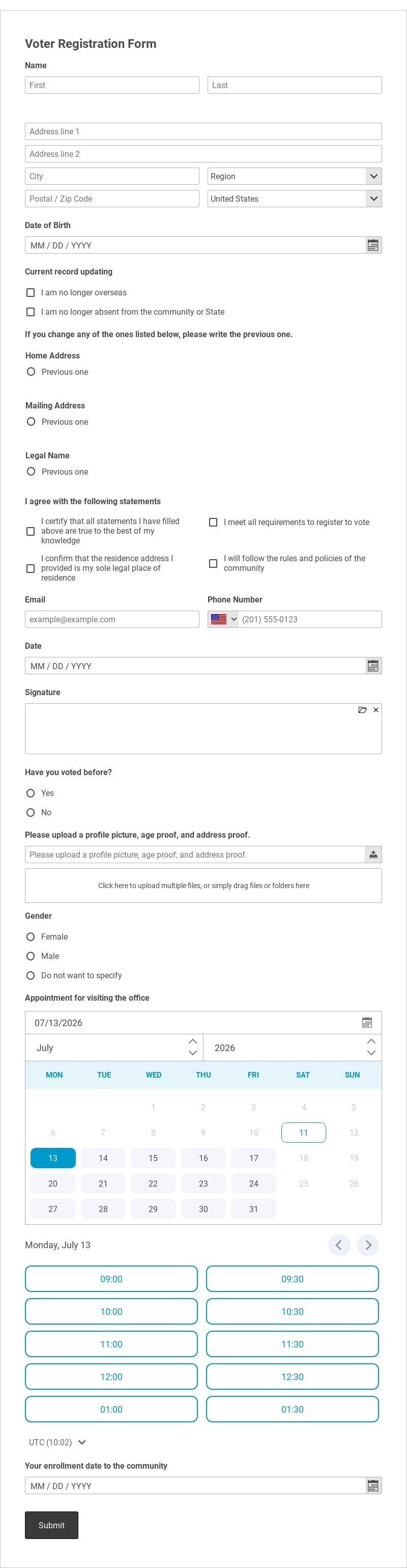Click the Email input field

coord(112,619)
